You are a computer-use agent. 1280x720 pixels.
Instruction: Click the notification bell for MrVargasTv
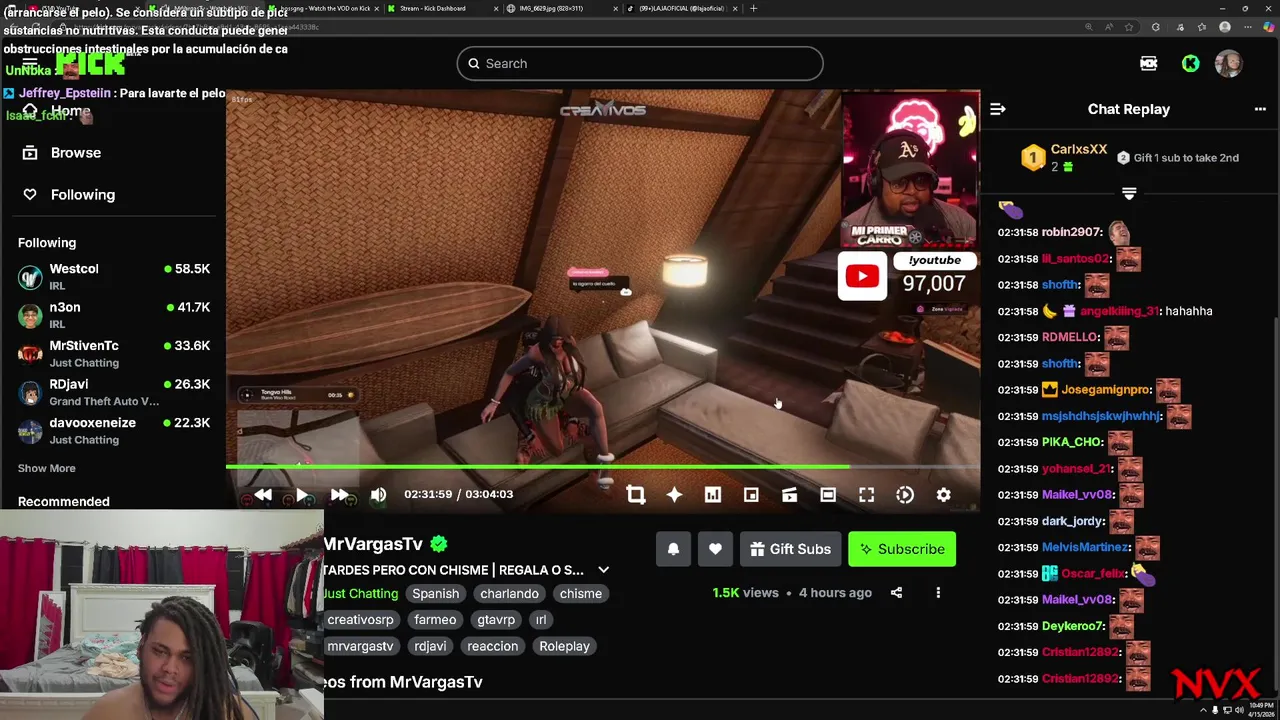click(x=673, y=549)
